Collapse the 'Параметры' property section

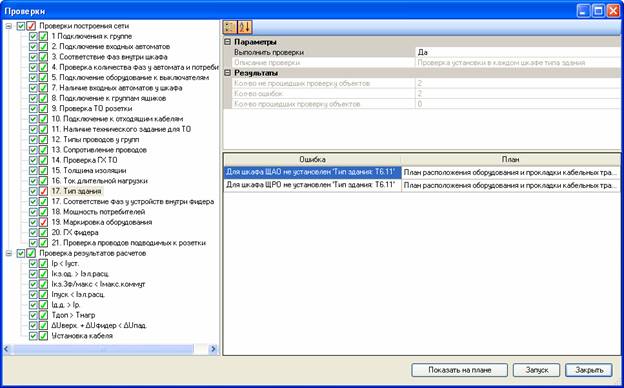[x=228, y=42]
